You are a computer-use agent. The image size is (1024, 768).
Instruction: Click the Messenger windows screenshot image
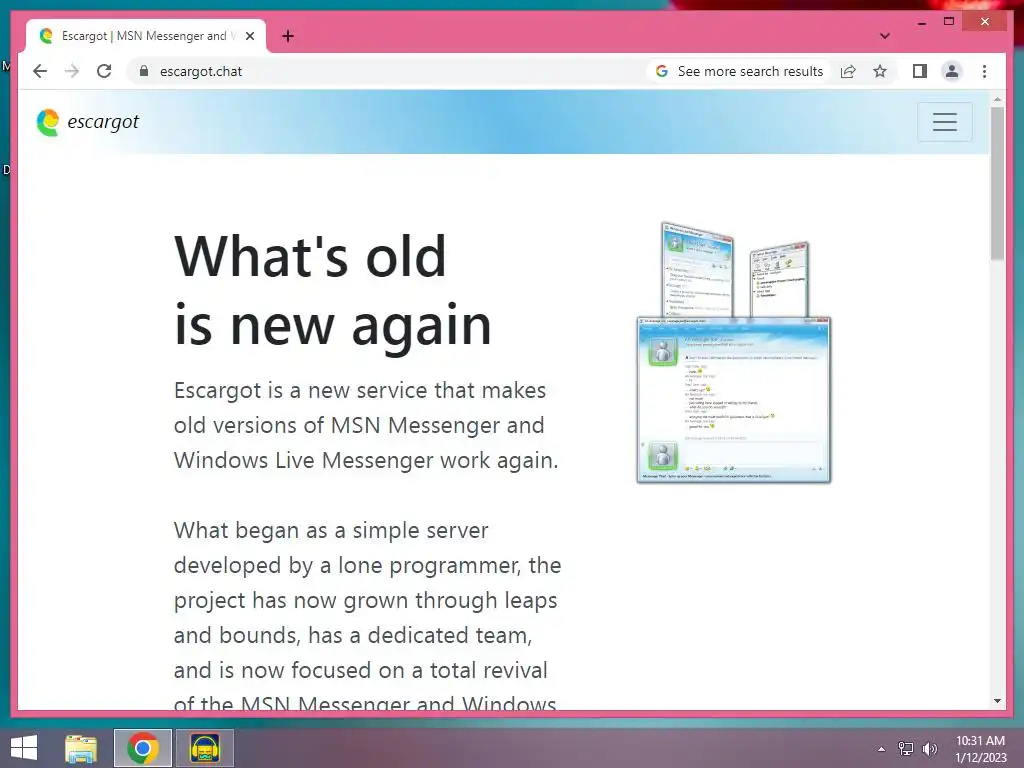pyautogui.click(x=733, y=353)
